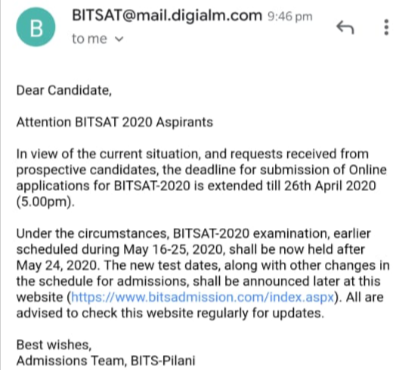Tap 'Under the circumstances' paragraph start
406x370 pixels.
[93, 233]
